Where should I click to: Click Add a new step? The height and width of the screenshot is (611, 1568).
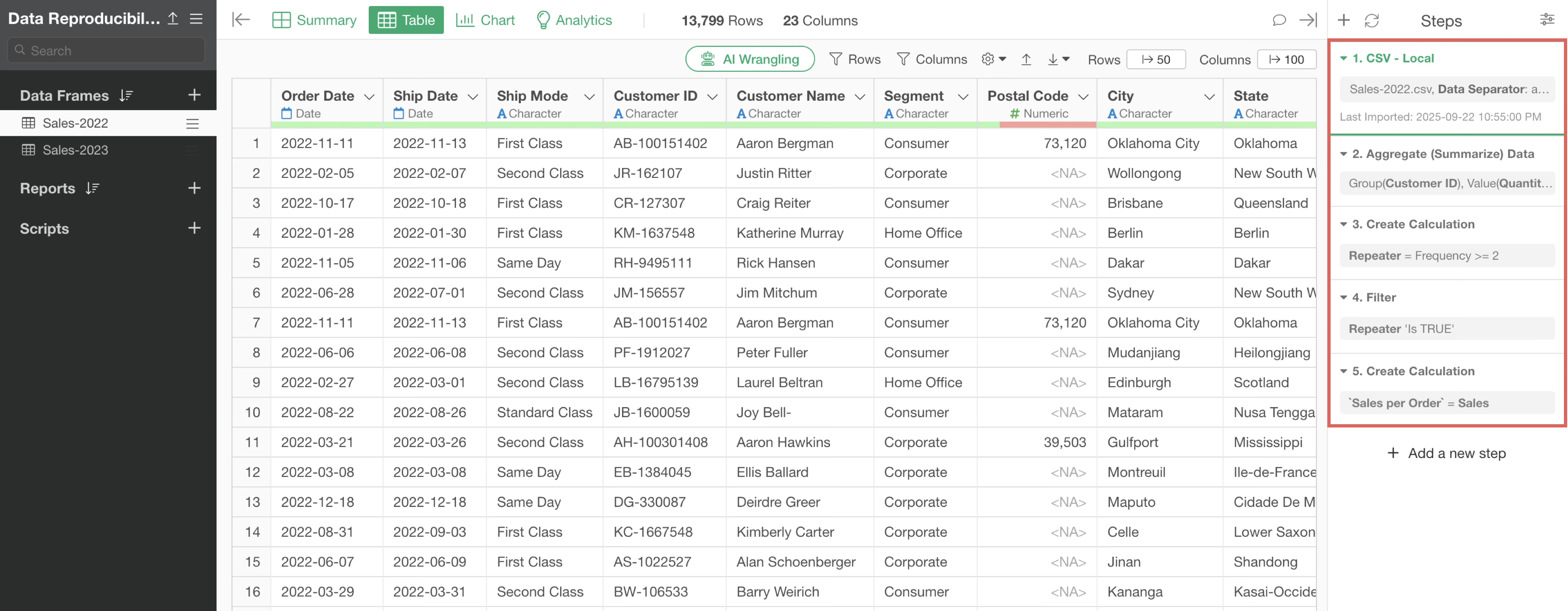click(1446, 453)
